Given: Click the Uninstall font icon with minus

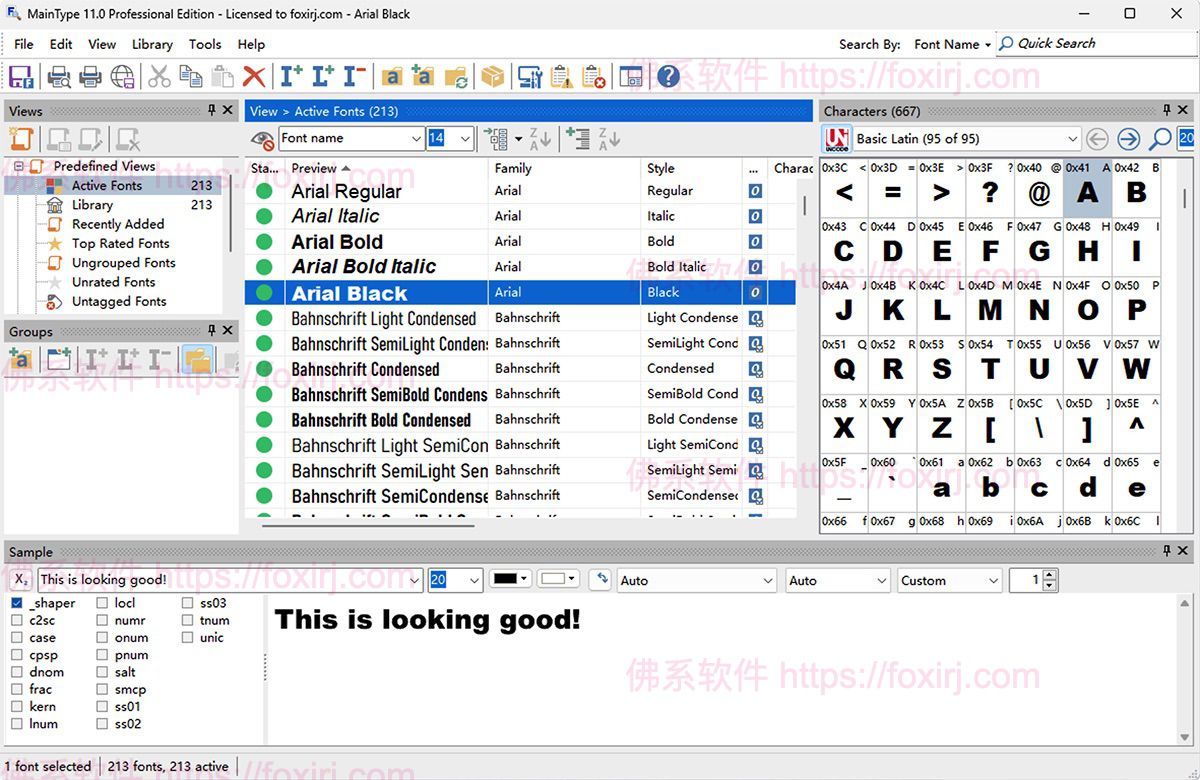Looking at the screenshot, I should pos(354,77).
